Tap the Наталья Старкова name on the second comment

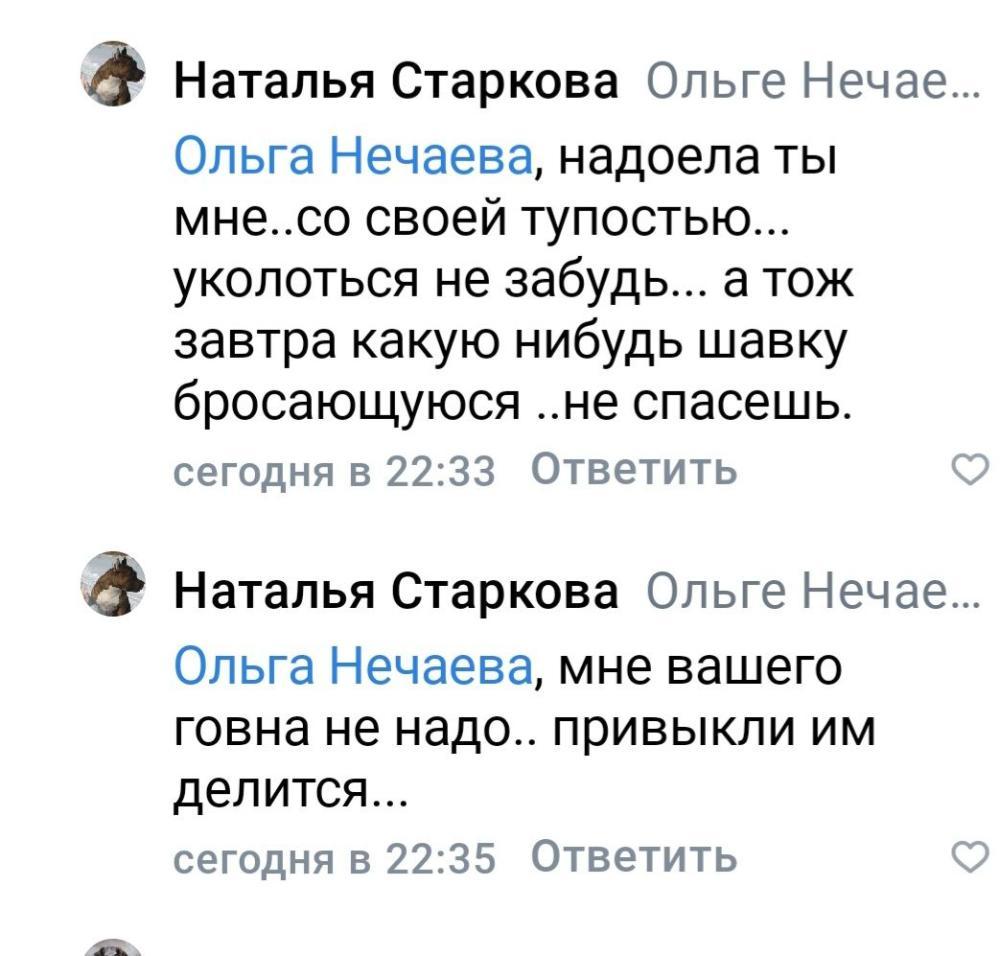(x=397, y=594)
